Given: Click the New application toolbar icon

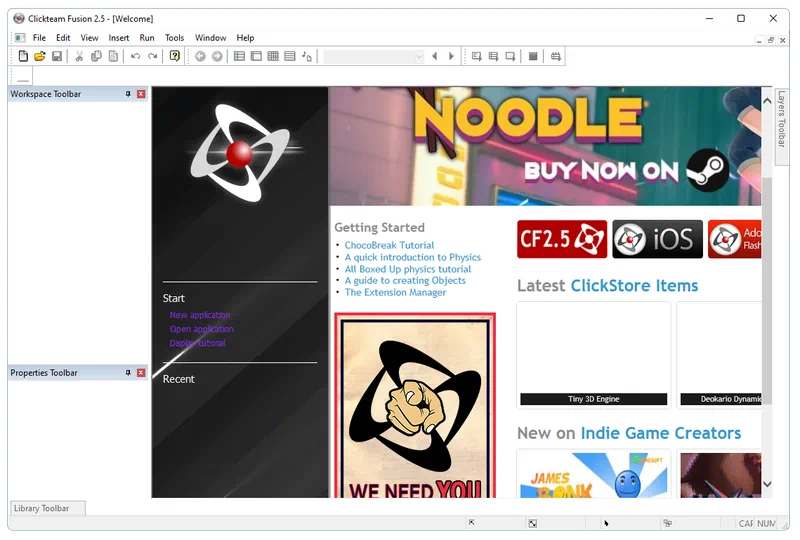Looking at the screenshot, I should pos(23,56).
